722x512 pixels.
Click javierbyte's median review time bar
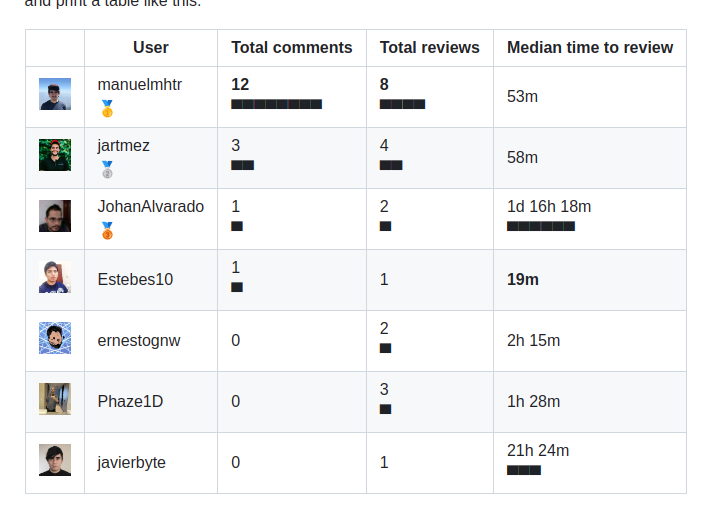click(524, 470)
